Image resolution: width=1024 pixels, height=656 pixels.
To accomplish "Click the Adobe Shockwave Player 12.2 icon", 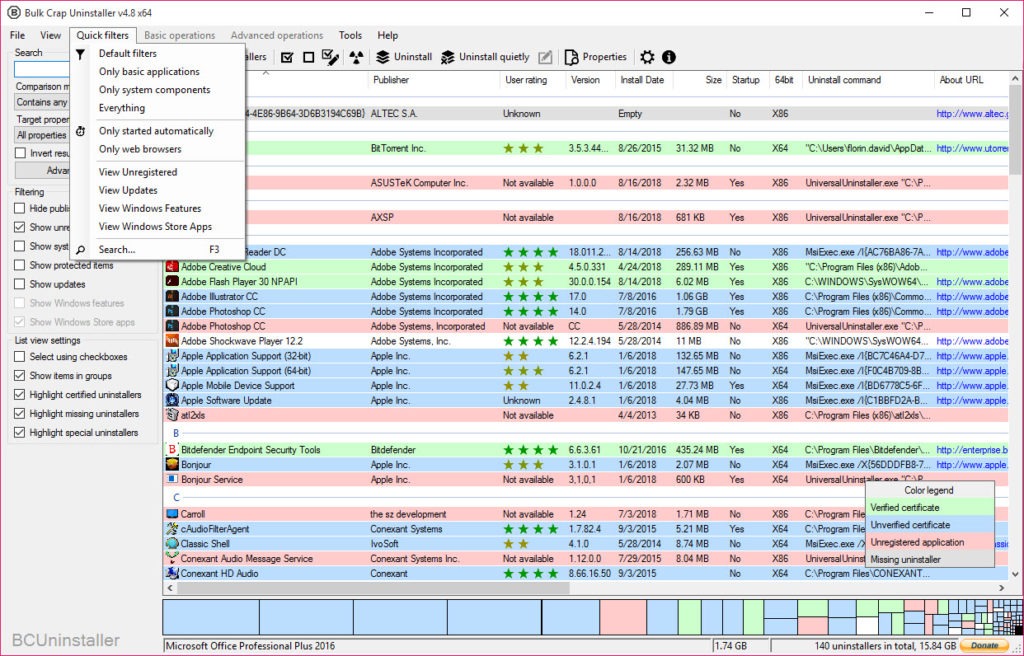I will click(x=172, y=341).
